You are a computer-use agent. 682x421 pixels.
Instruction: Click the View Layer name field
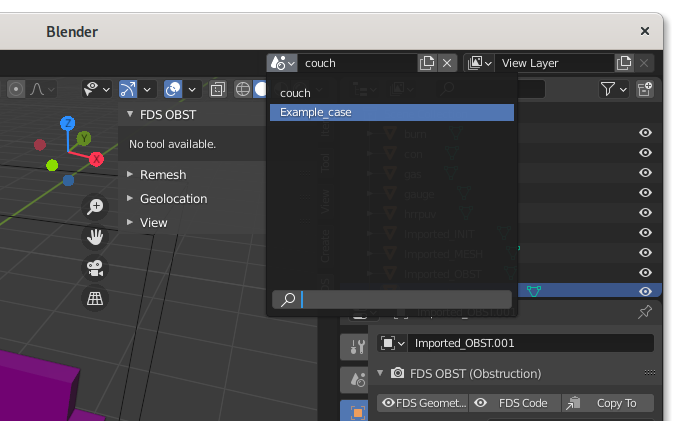pos(555,63)
